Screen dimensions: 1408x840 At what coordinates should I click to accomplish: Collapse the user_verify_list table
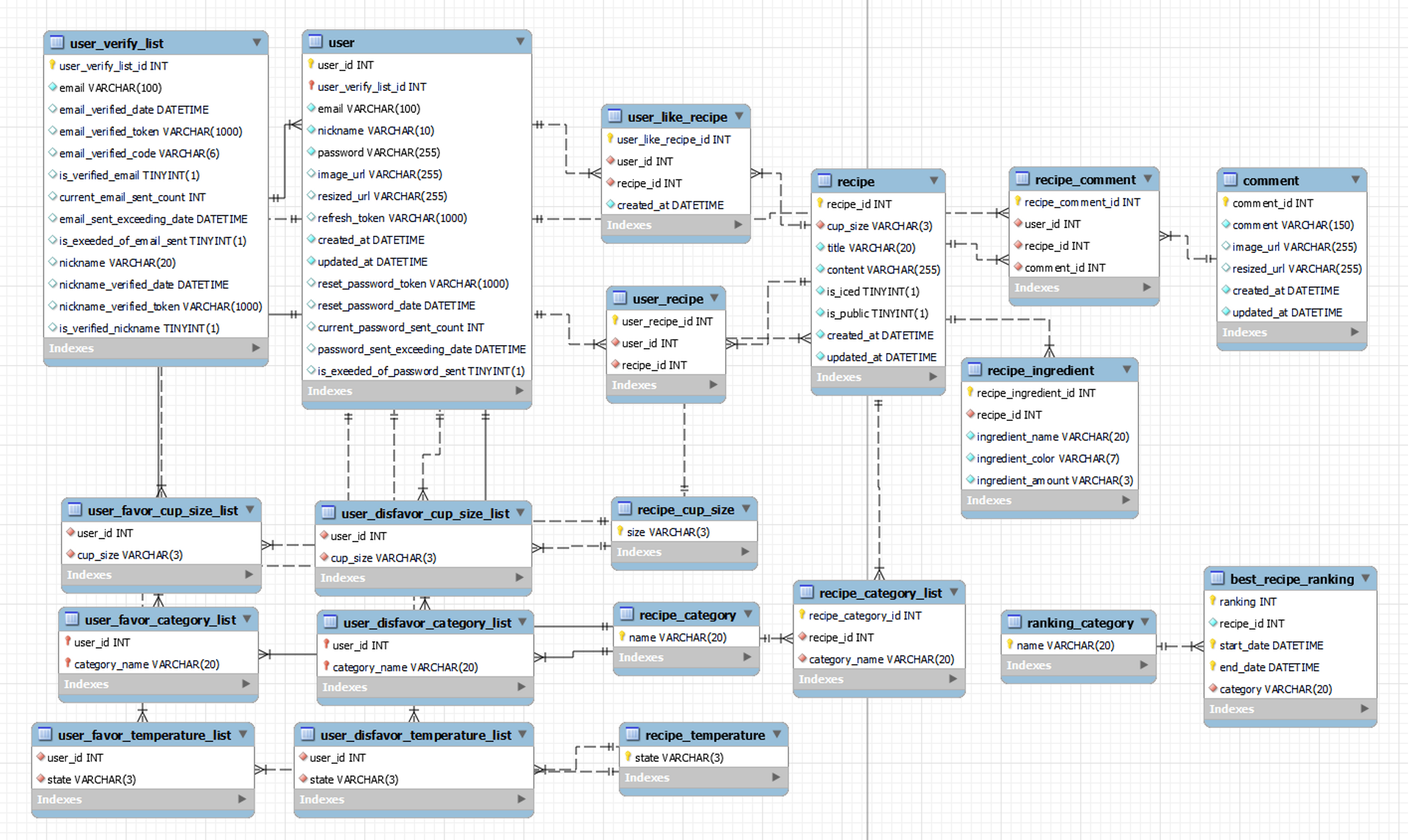[257, 43]
